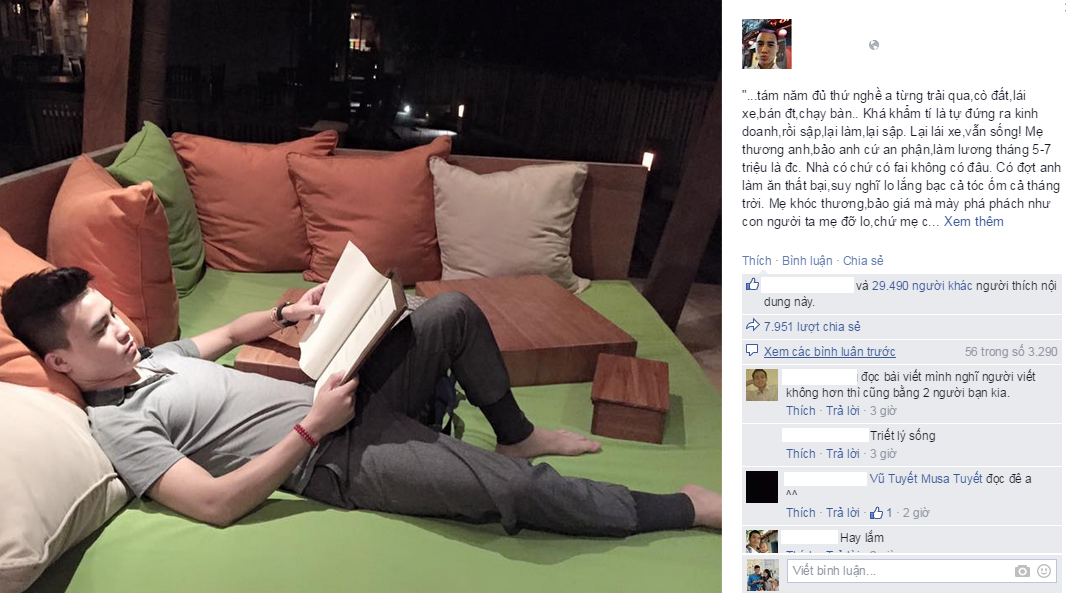1066x593 pixels.
Task: Click the globe public privacy icon
Action: click(874, 45)
